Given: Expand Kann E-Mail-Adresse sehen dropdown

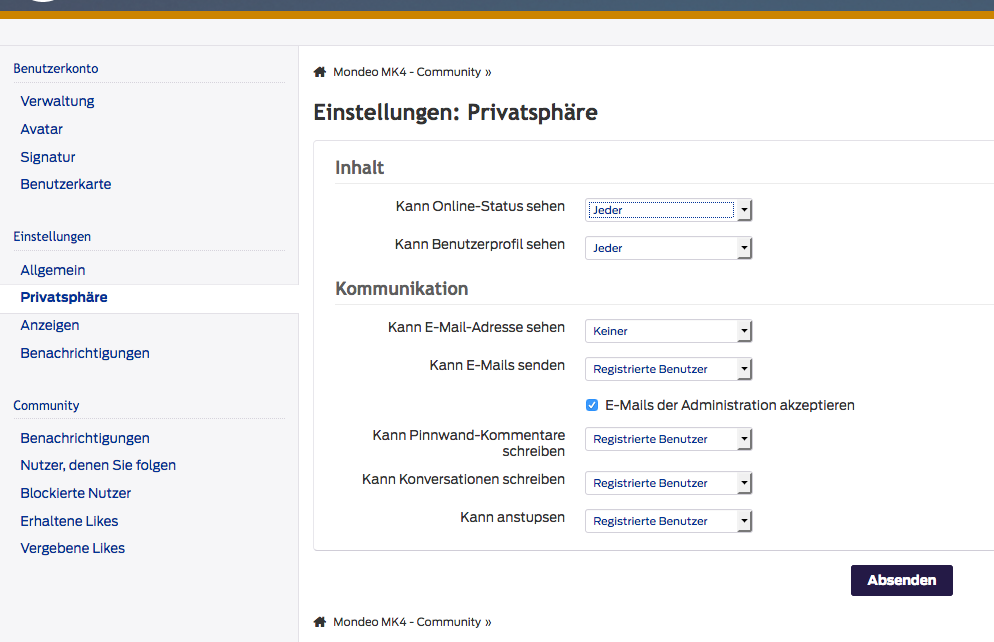Looking at the screenshot, I should coord(668,331).
